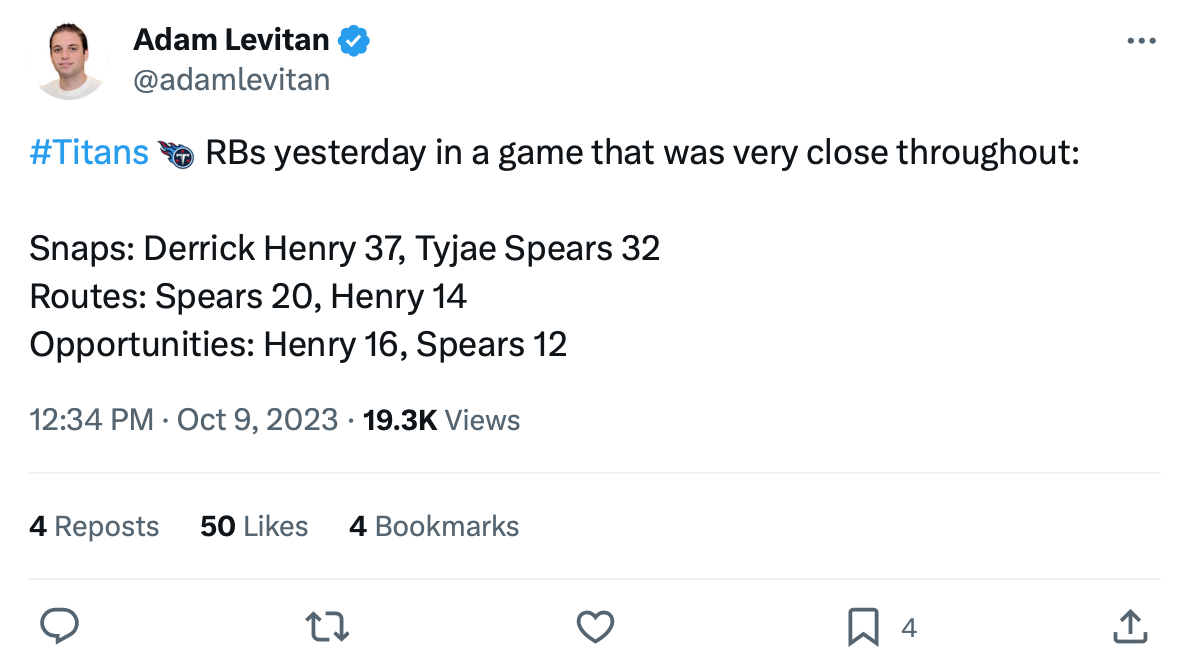This screenshot has width=1186, height=668.
Task: Click the bookmark count number 4
Action: (909, 628)
